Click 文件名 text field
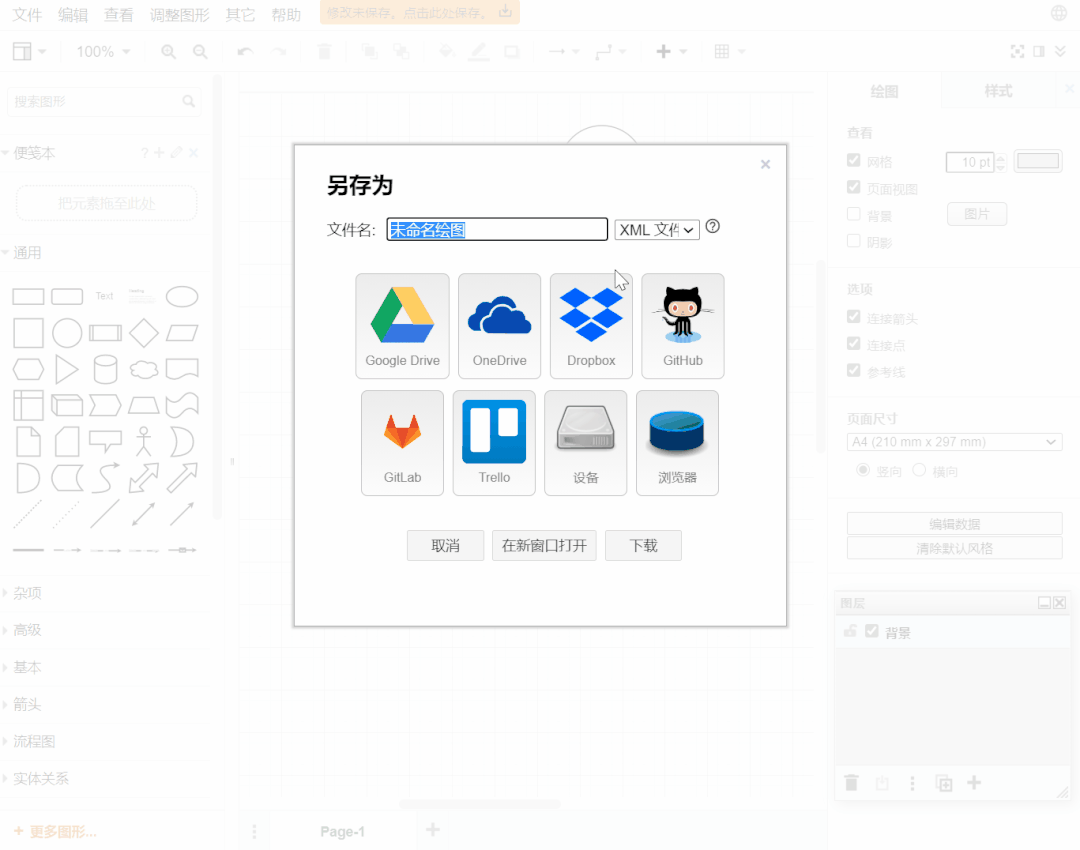Viewport: 1080px width, 850px height. pos(497,229)
